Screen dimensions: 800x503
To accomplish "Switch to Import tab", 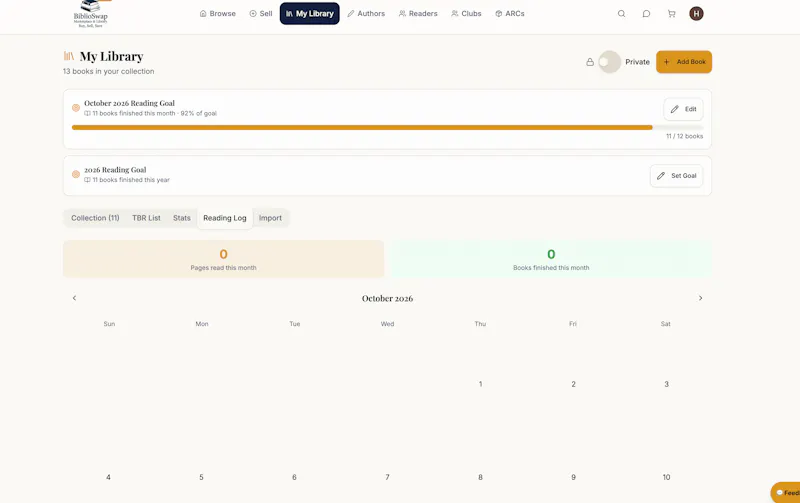I will [270, 218].
